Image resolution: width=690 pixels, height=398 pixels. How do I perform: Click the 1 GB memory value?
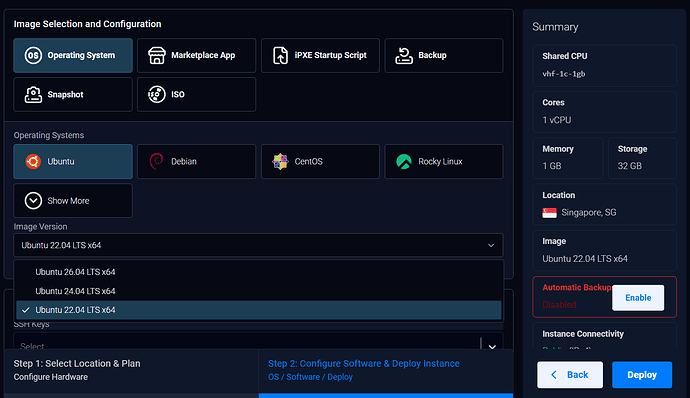(552, 166)
